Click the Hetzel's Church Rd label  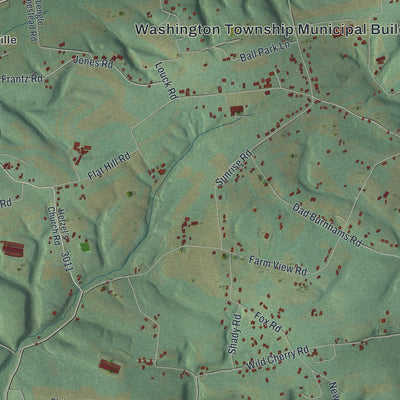58,226
